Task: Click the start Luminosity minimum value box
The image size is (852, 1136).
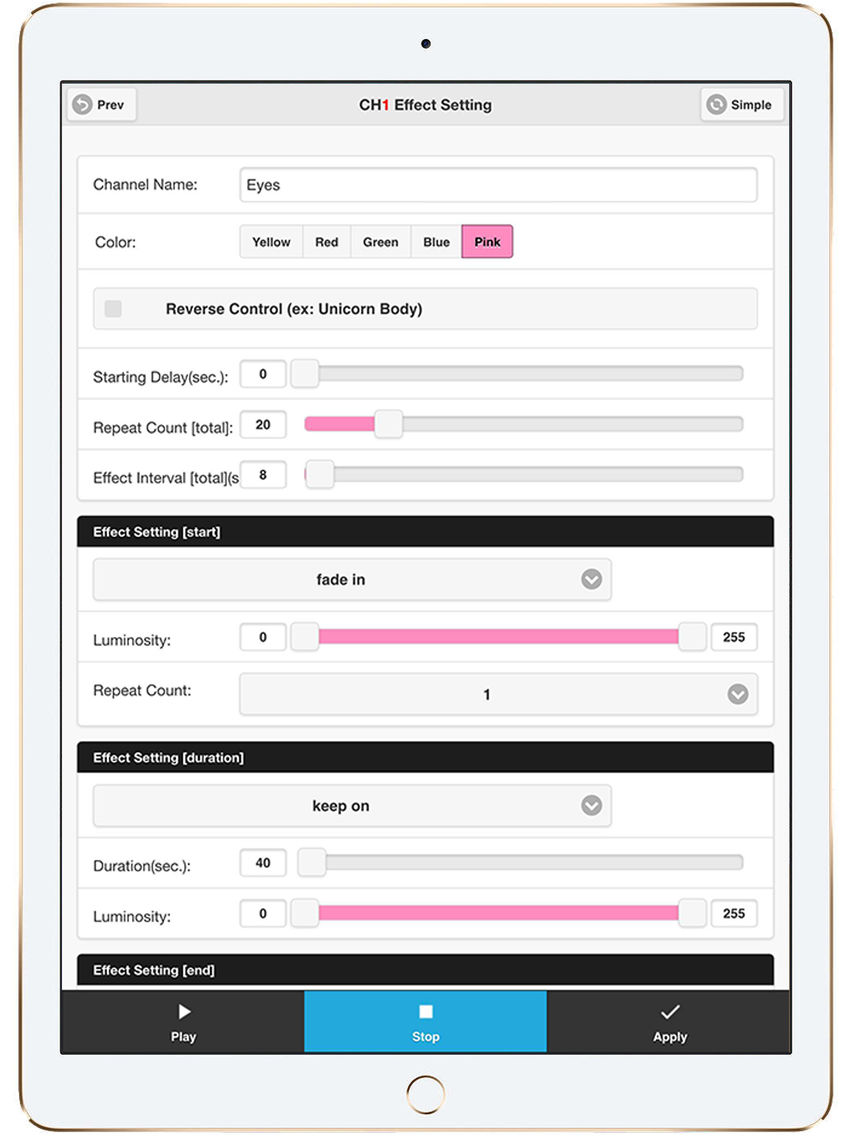Action: point(263,638)
